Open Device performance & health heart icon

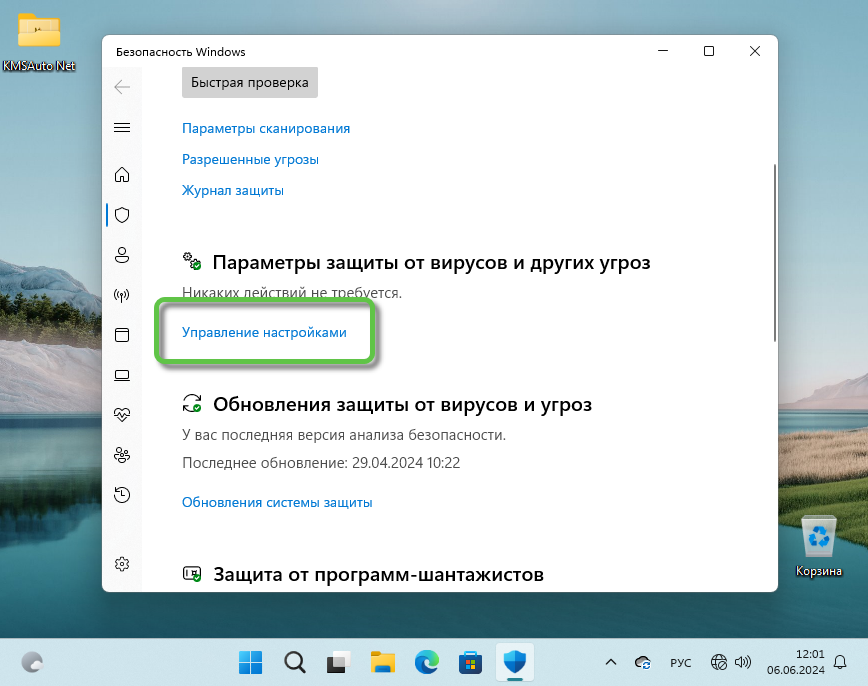click(122, 414)
